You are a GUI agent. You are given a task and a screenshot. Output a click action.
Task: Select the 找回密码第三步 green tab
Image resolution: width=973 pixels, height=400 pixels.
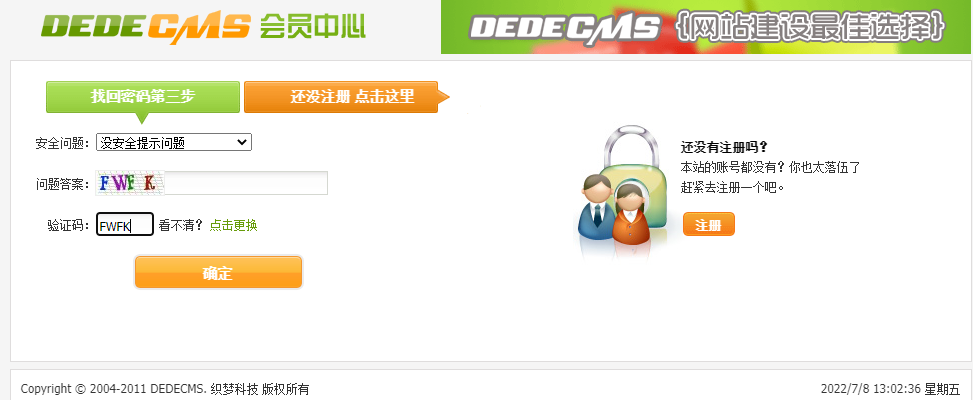point(143,97)
